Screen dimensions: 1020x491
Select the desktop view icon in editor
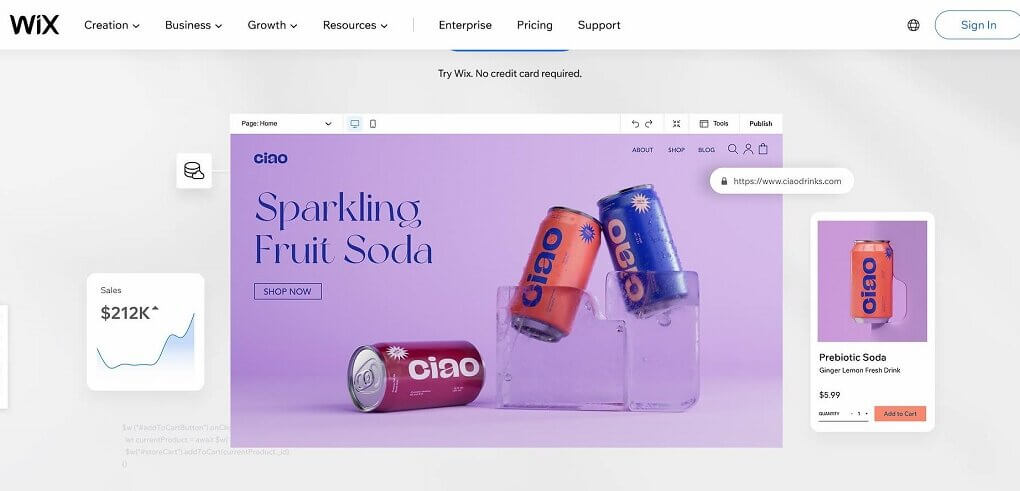coord(355,124)
